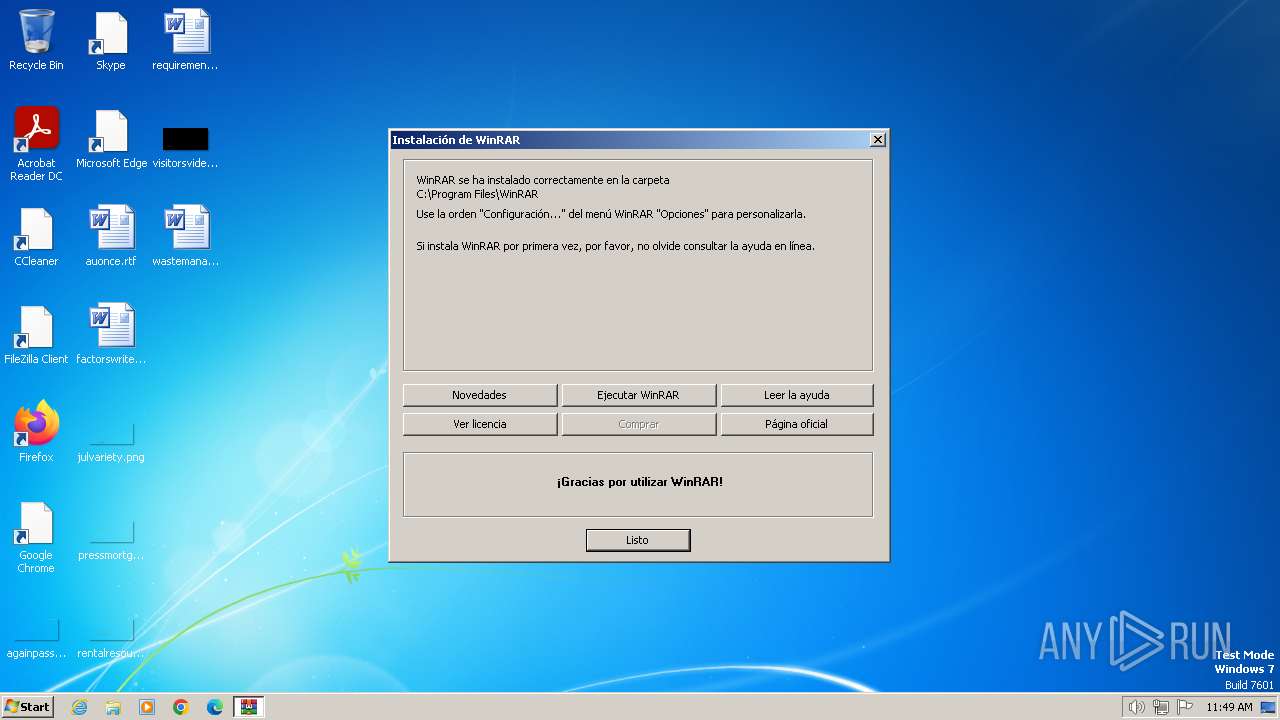The image size is (1280, 720).
Task: Select the Microsoft Edge desktop shortcut
Action: pos(111,138)
